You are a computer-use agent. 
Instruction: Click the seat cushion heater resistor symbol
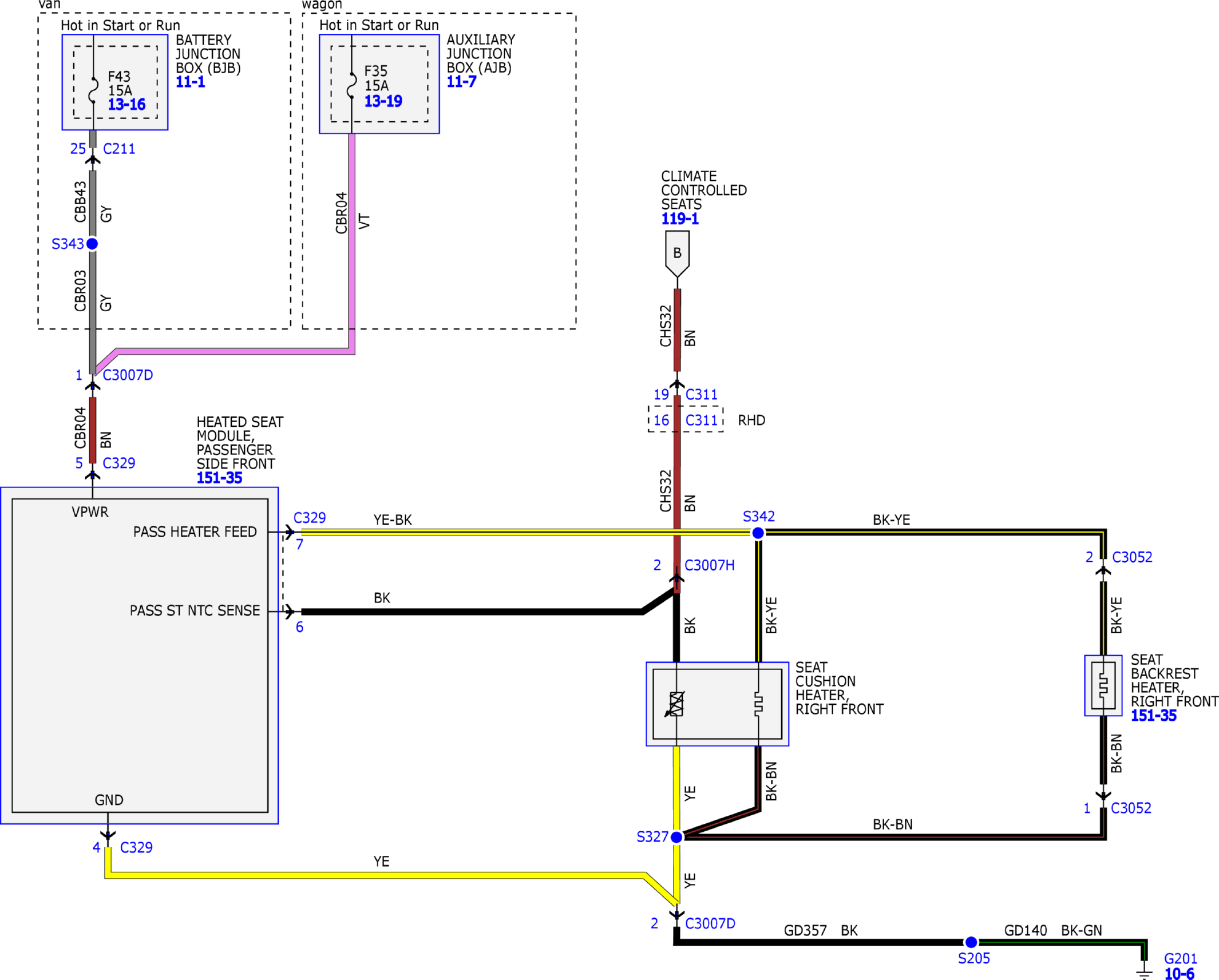coord(758,704)
